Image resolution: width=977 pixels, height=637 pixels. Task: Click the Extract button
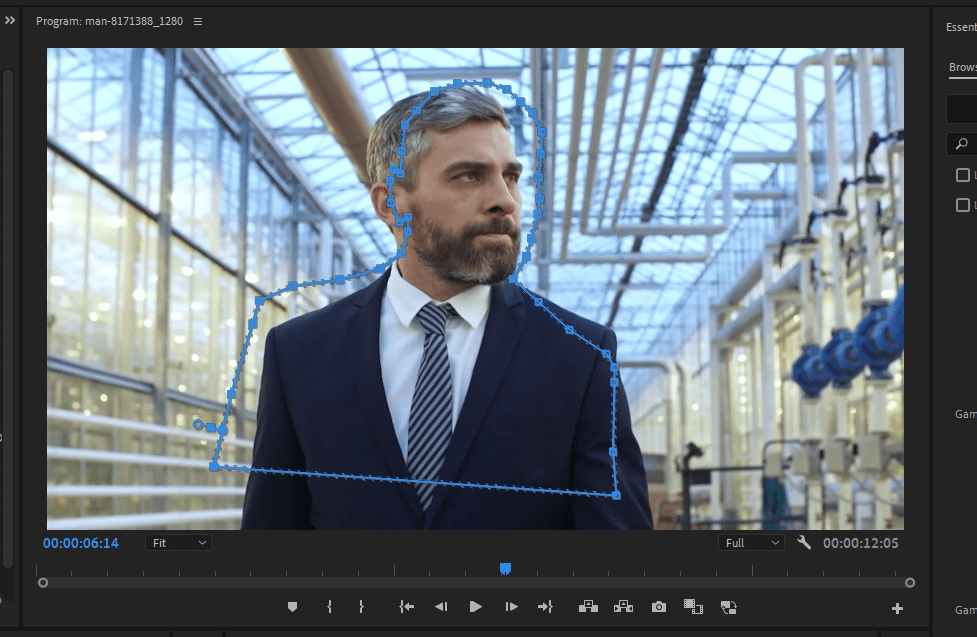click(623, 606)
